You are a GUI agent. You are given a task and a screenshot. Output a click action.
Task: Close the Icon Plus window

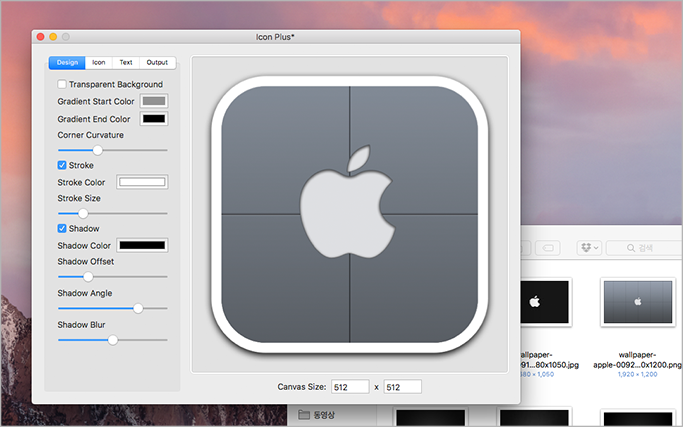[41, 37]
